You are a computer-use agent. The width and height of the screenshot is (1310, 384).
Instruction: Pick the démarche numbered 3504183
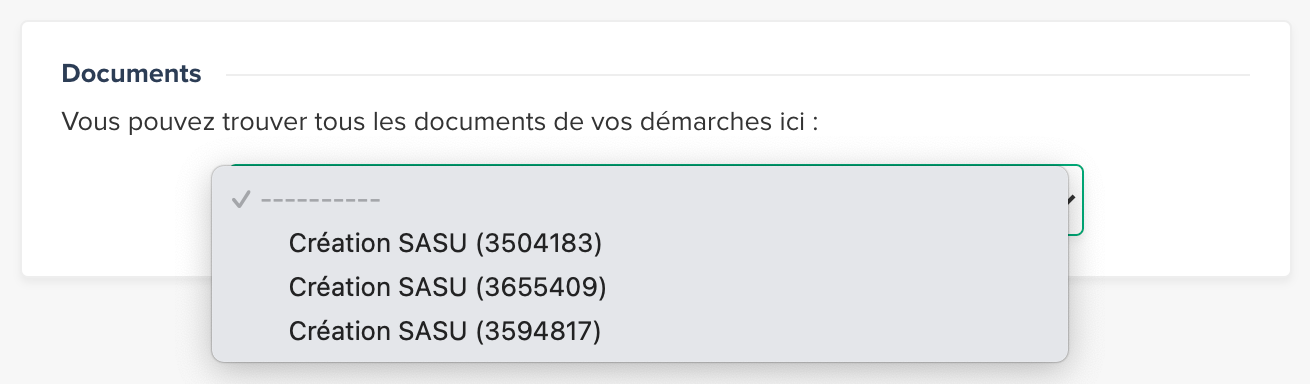coord(445,243)
